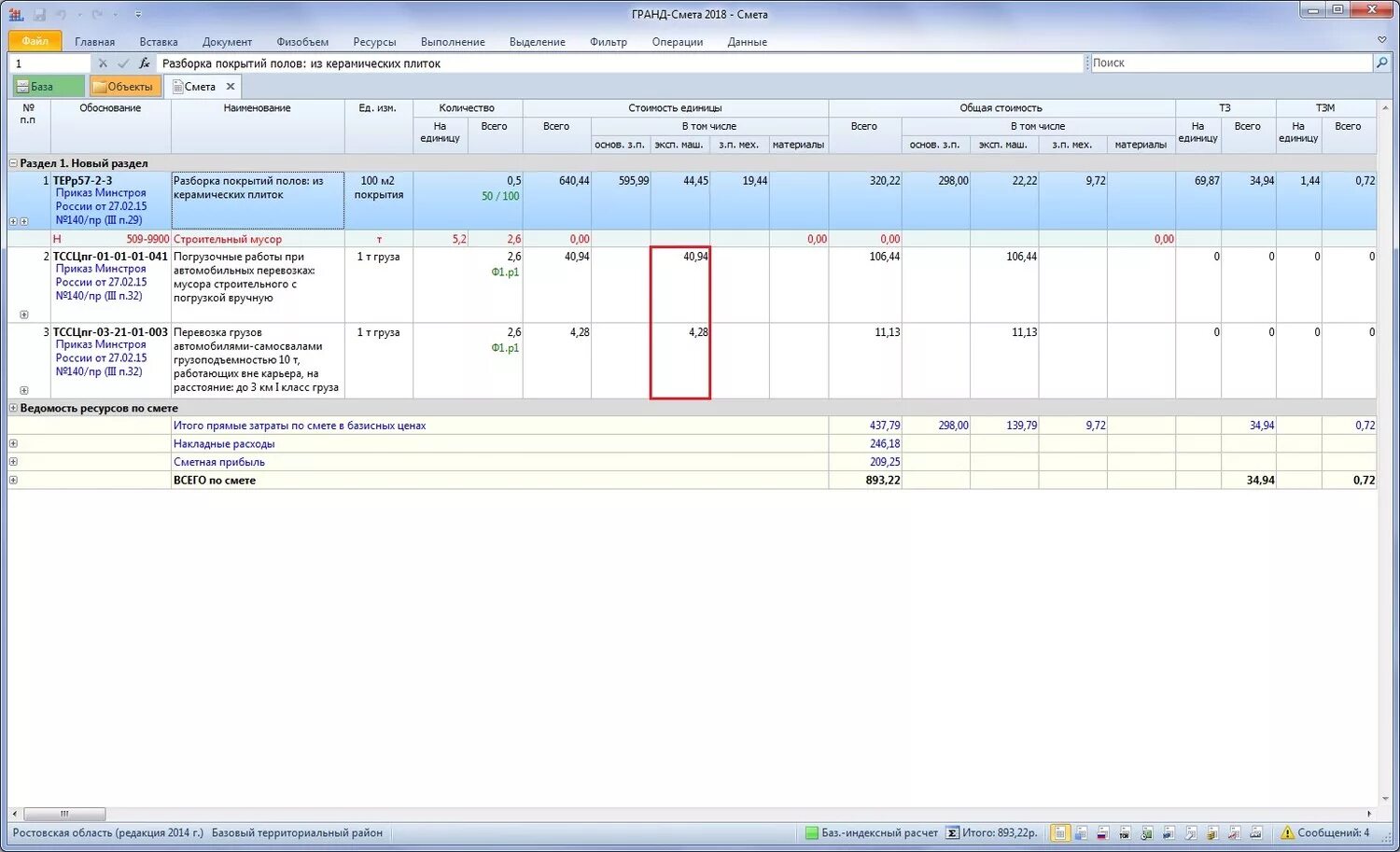The height and width of the screenshot is (852, 1400).
Task: Select the ТЕРр57-2-3 justification cell
Action: (x=110, y=200)
